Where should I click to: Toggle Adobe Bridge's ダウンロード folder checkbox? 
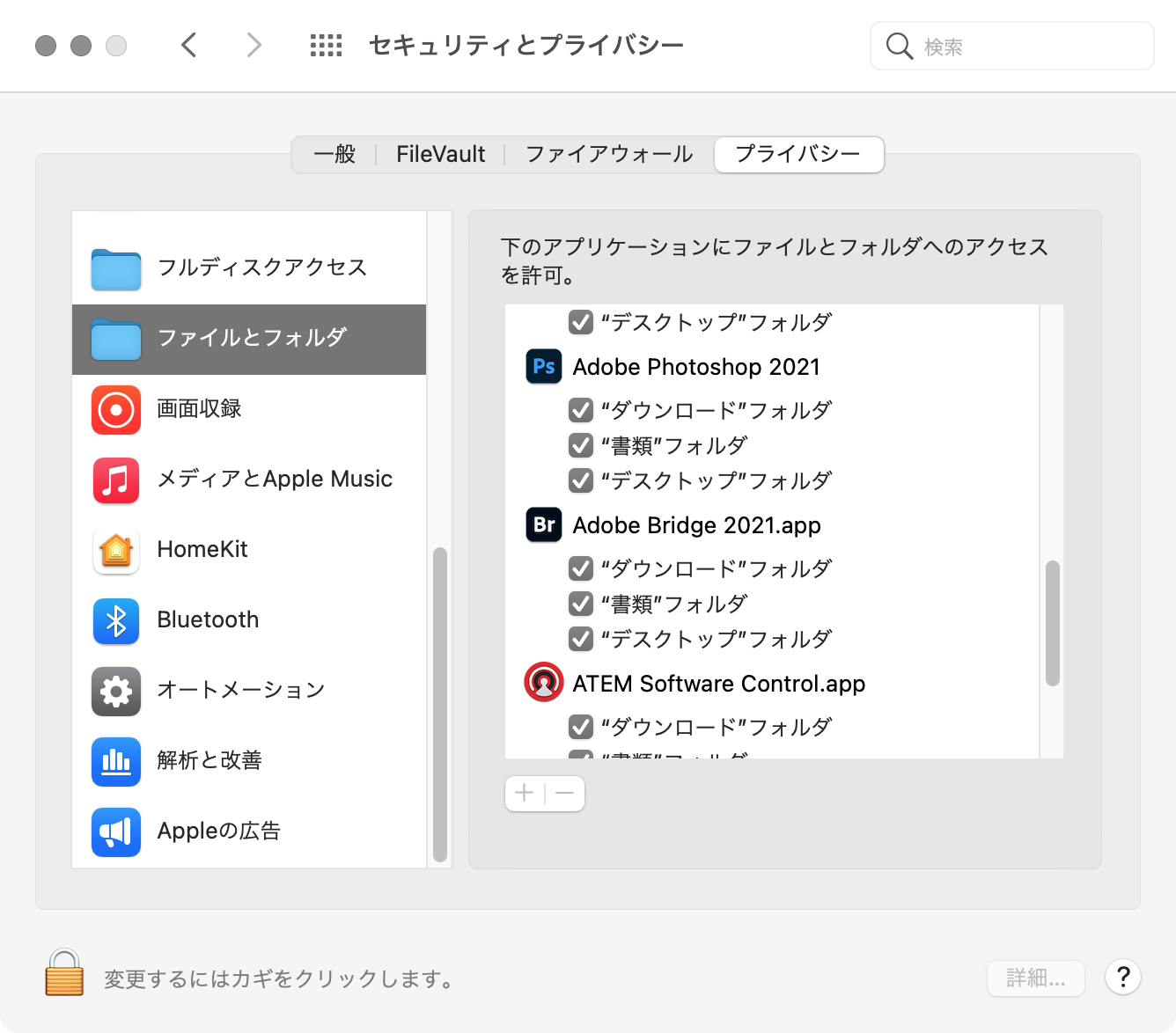(x=581, y=568)
